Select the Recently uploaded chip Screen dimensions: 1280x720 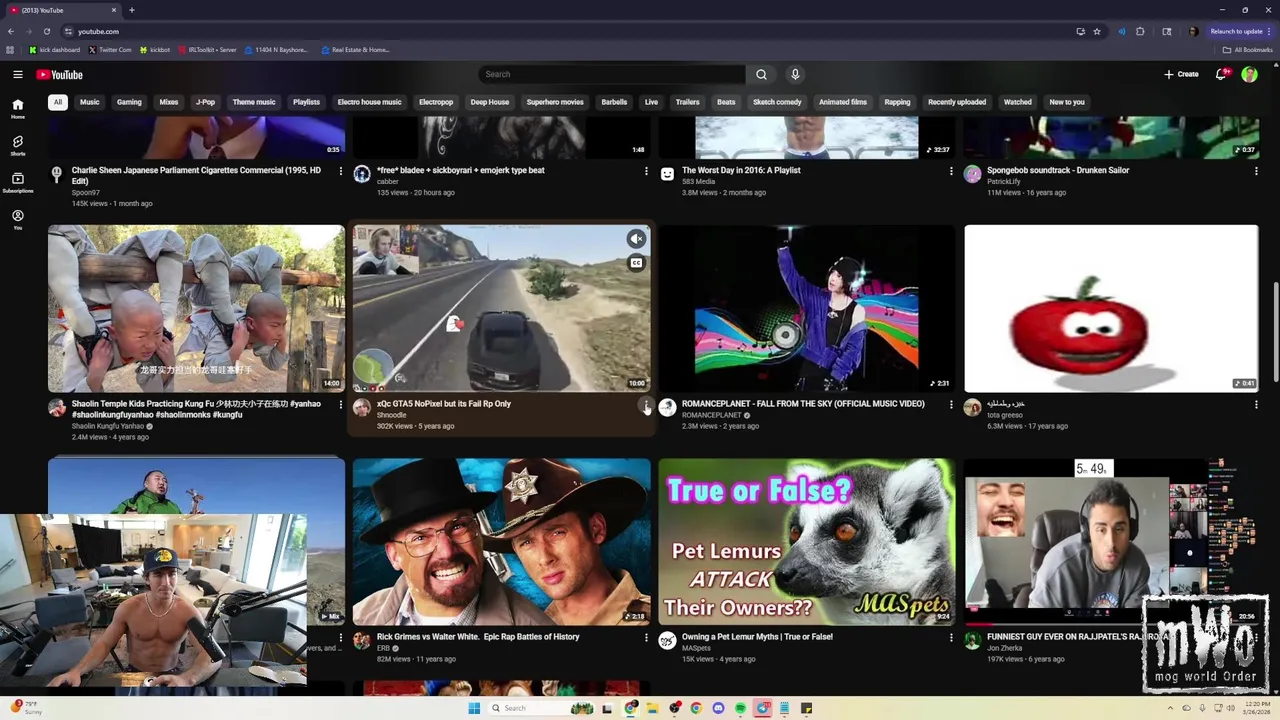click(x=957, y=102)
